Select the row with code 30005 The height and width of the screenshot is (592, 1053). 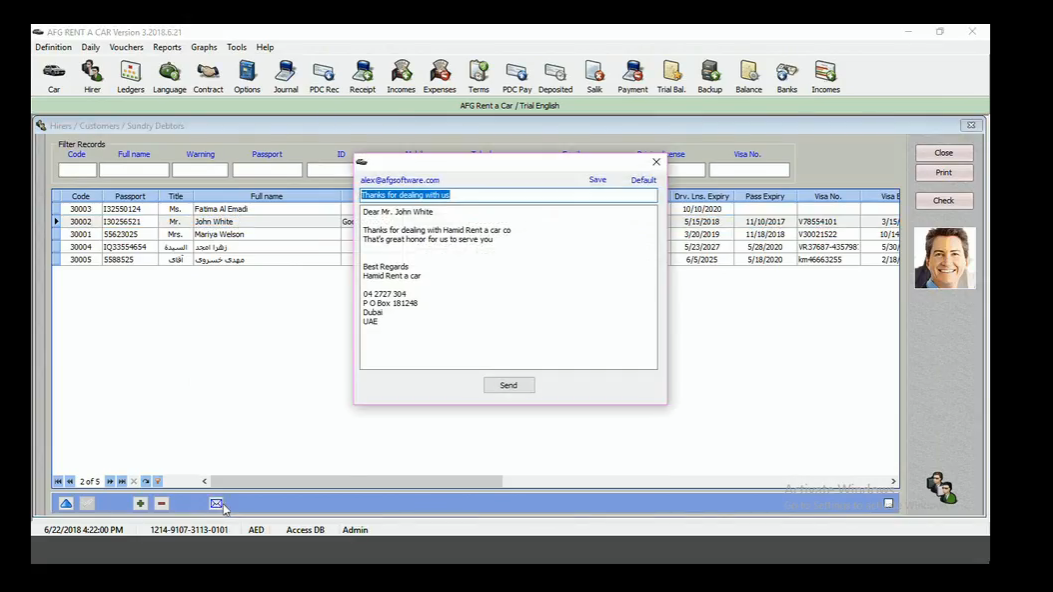pos(475,260)
